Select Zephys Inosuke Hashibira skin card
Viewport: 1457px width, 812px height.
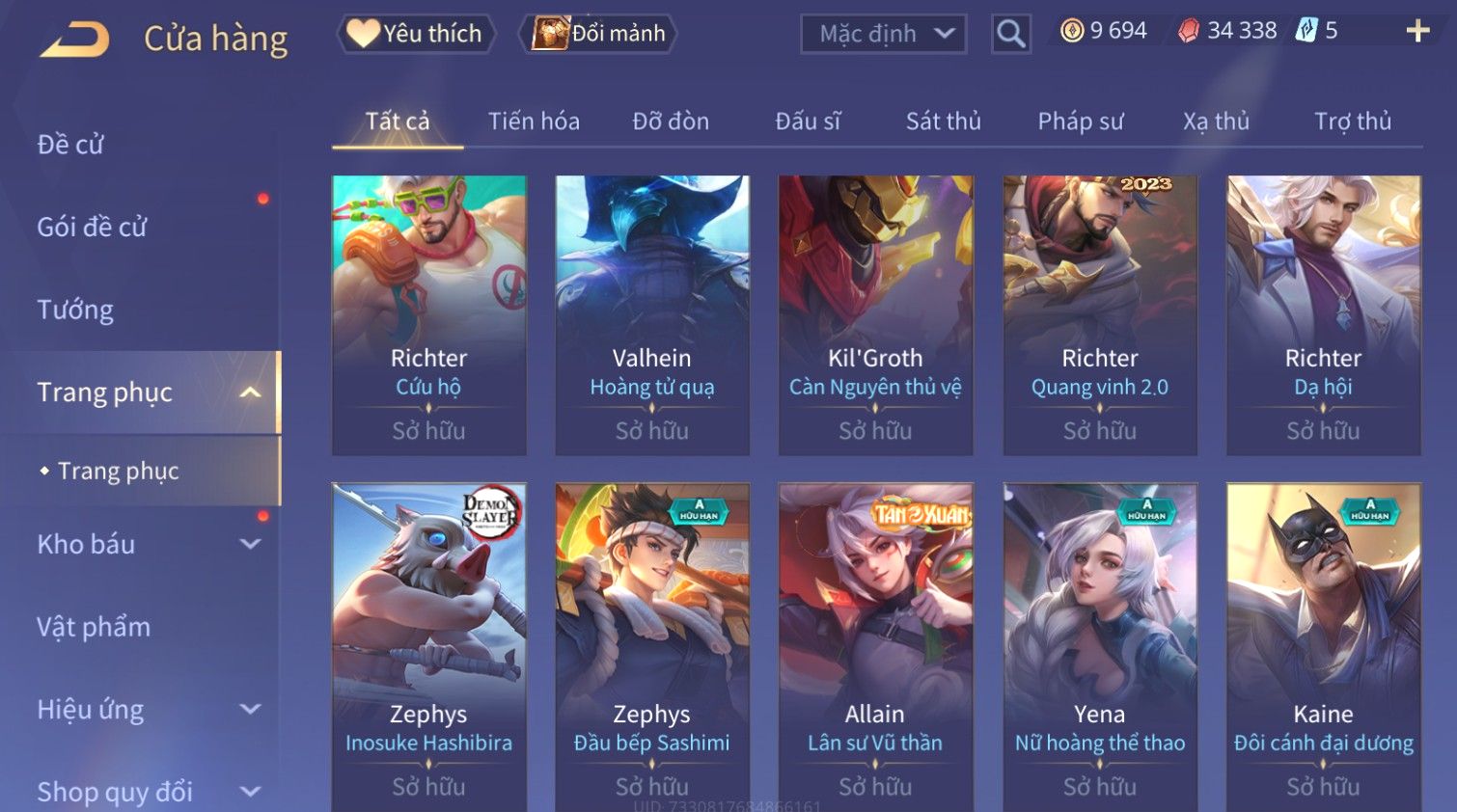click(x=429, y=646)
